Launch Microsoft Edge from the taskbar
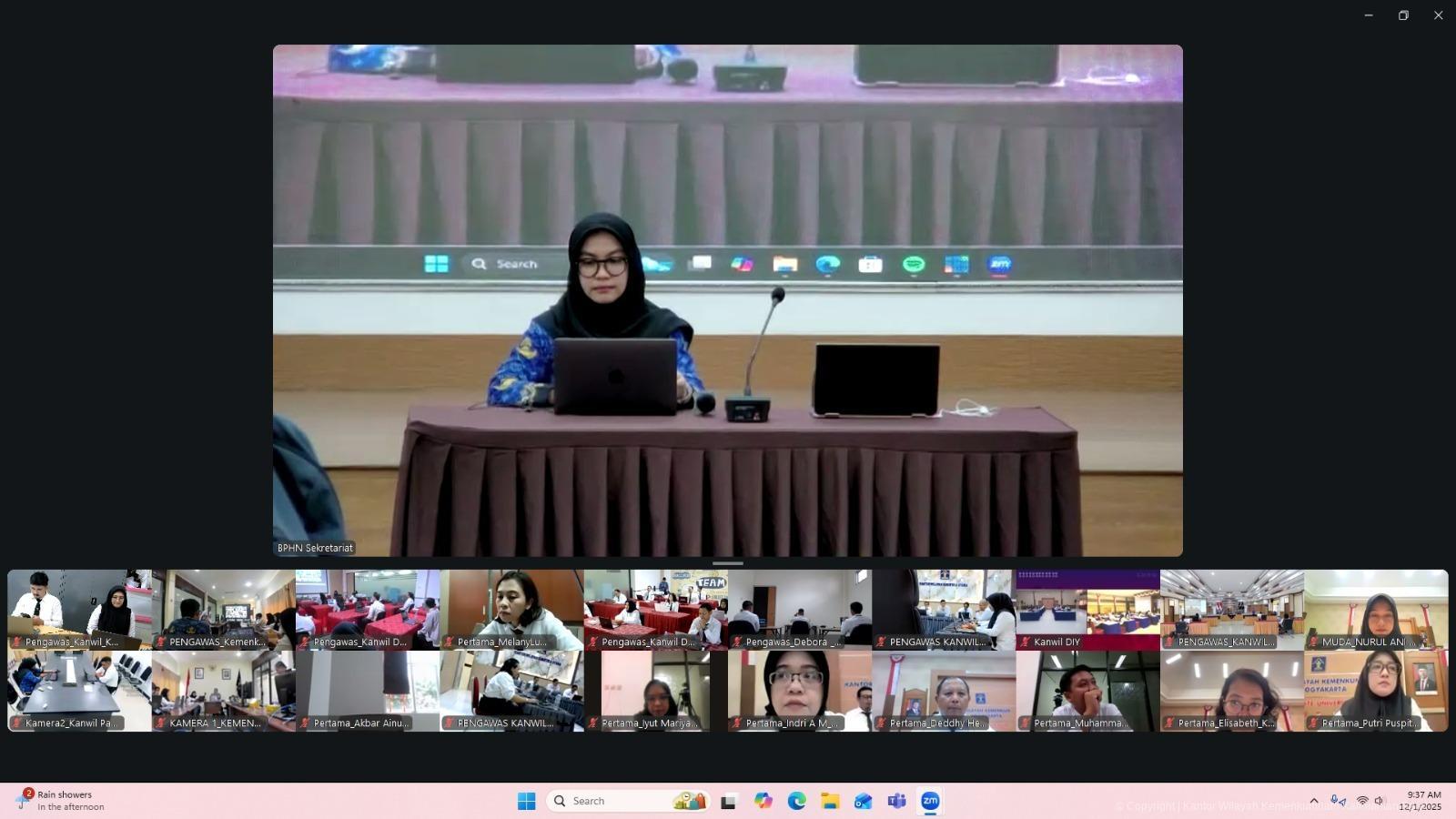Image resolution: width=1456 pixels, height=819 pixels. point(796,801)
